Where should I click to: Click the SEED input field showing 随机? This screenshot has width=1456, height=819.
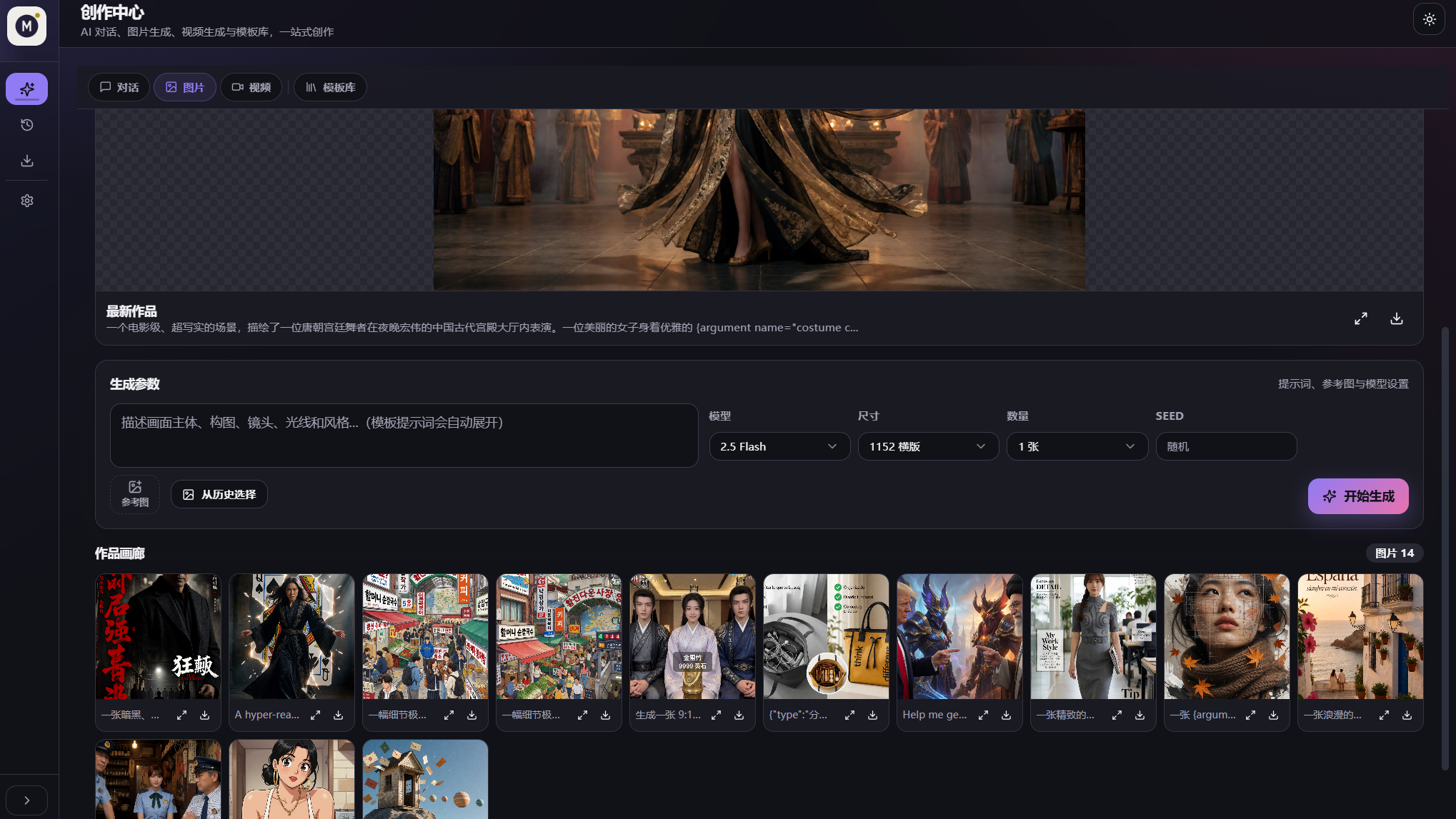[x=1226, y=446]
